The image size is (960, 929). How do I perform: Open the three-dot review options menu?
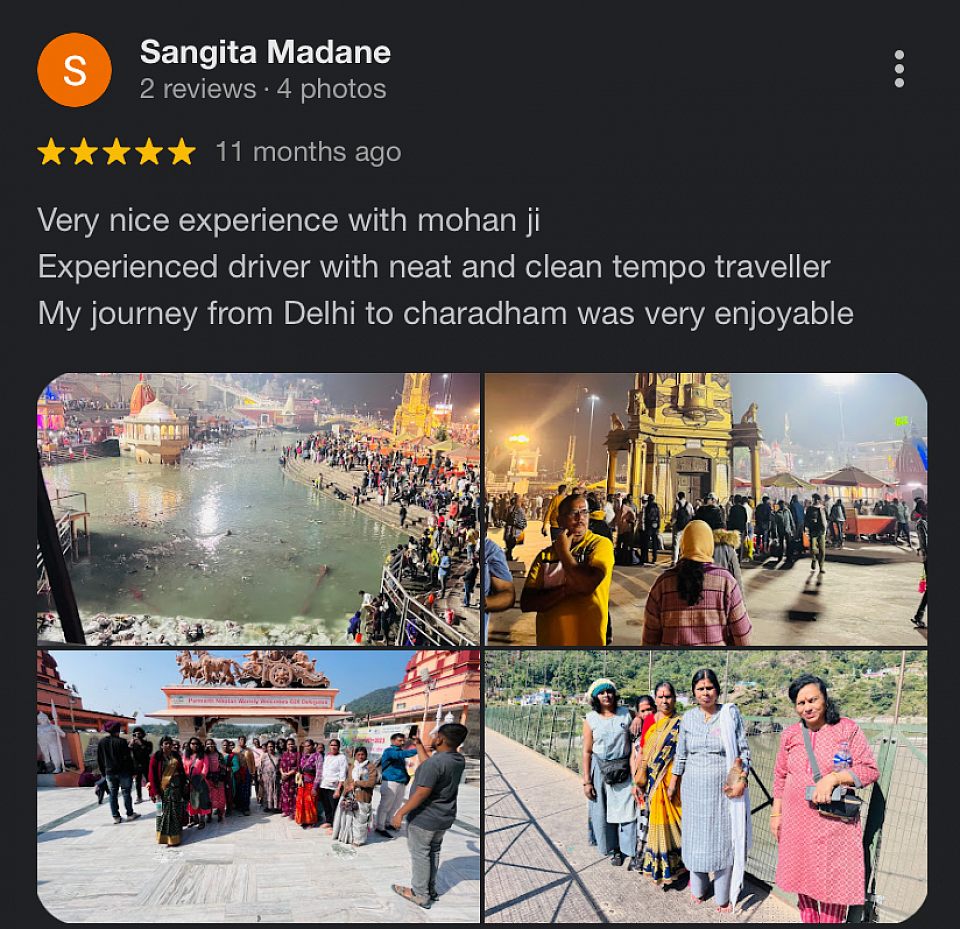(899, 69)
